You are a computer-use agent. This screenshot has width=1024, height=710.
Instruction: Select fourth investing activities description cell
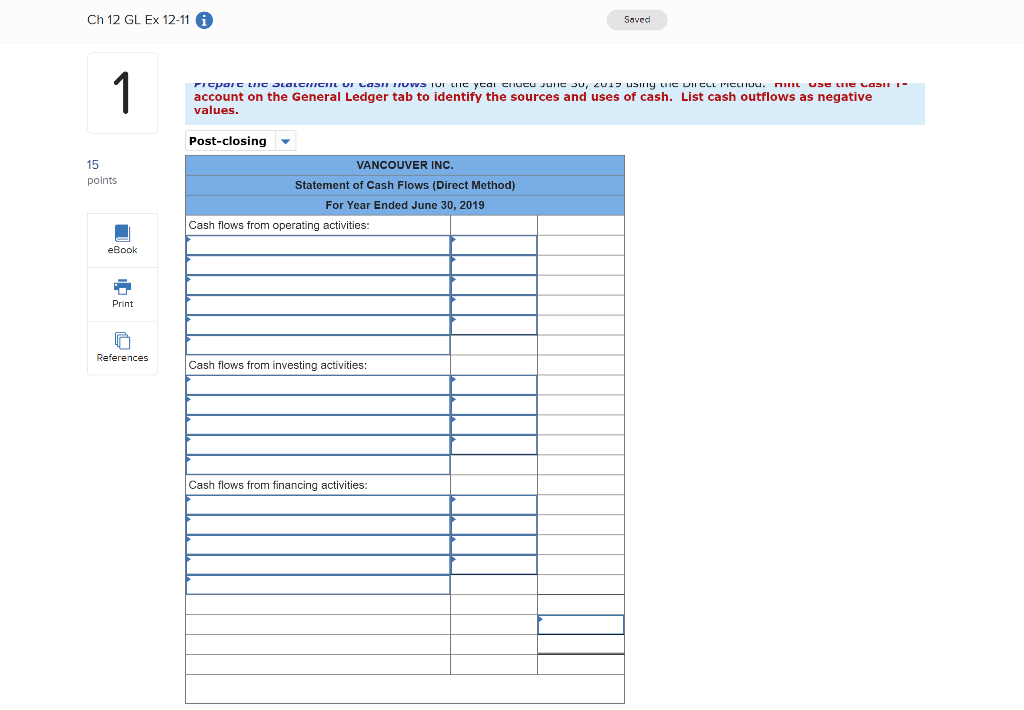pyautogui.click(x=318, y=445)
